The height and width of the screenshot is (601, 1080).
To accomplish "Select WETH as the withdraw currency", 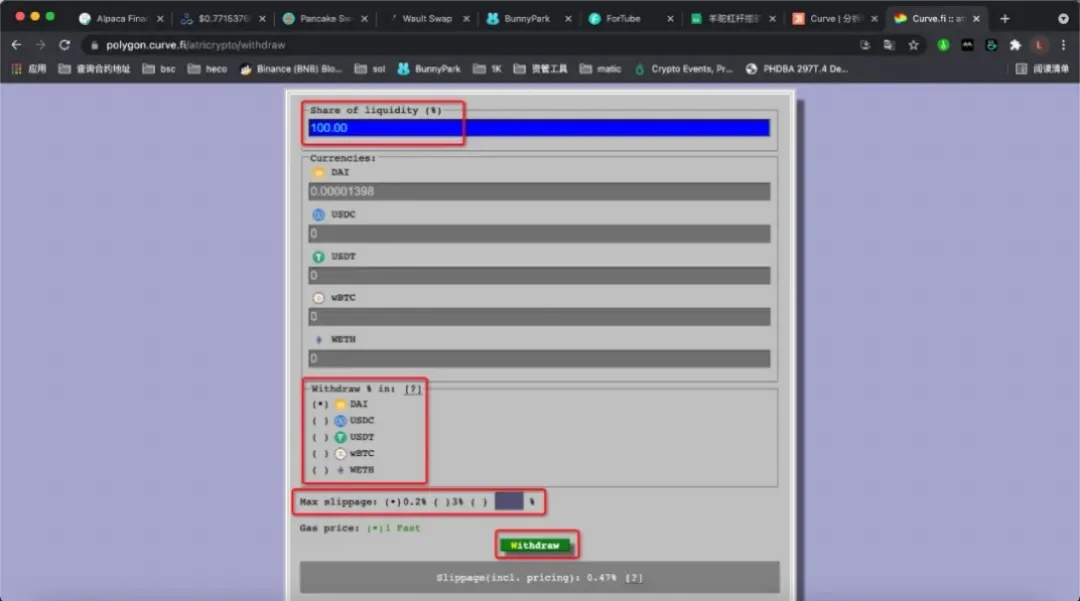I will [x=320, y=470].
